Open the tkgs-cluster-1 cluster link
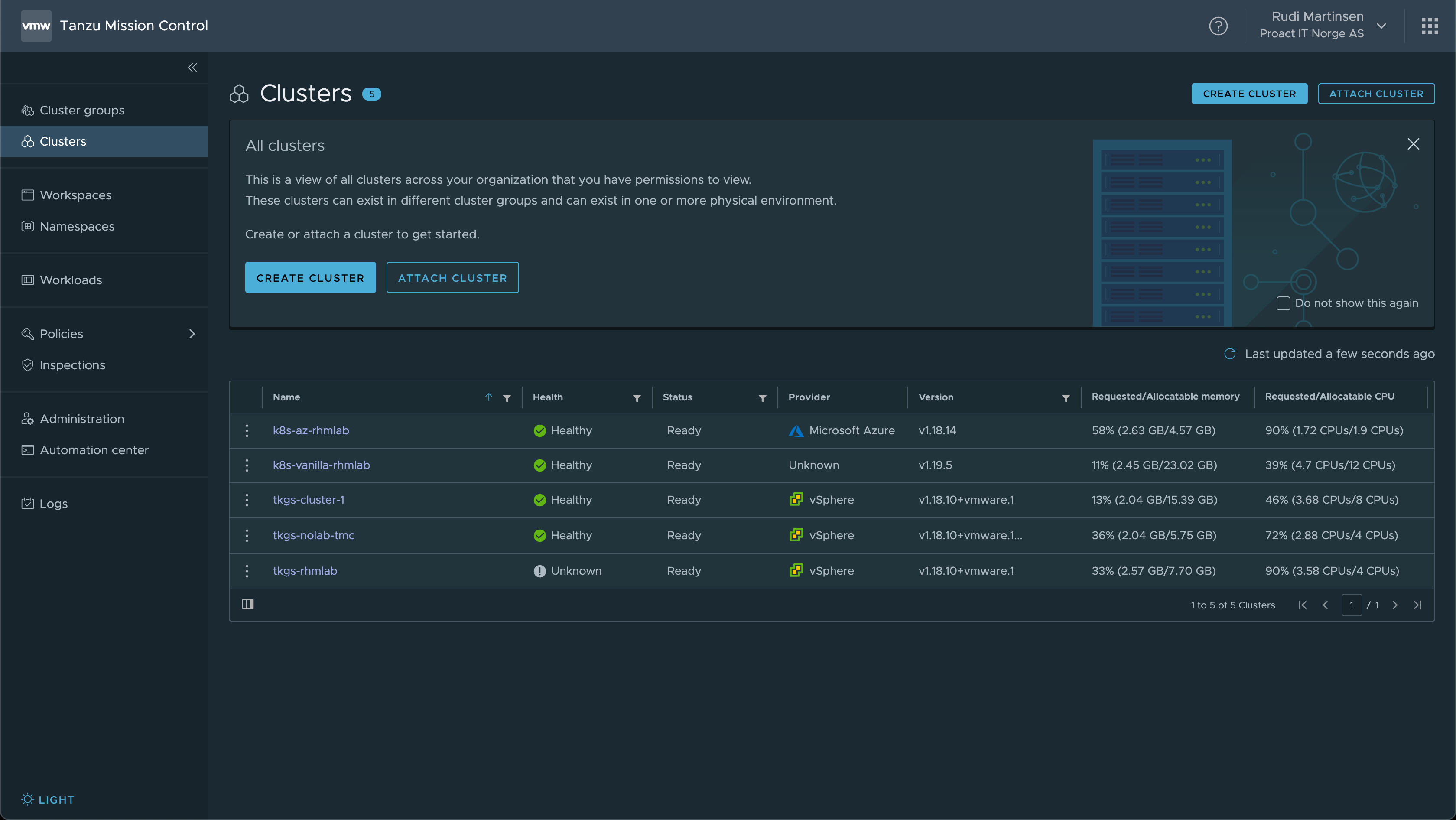This screenshot has height=820, width=1456. (x=309, y=500)
